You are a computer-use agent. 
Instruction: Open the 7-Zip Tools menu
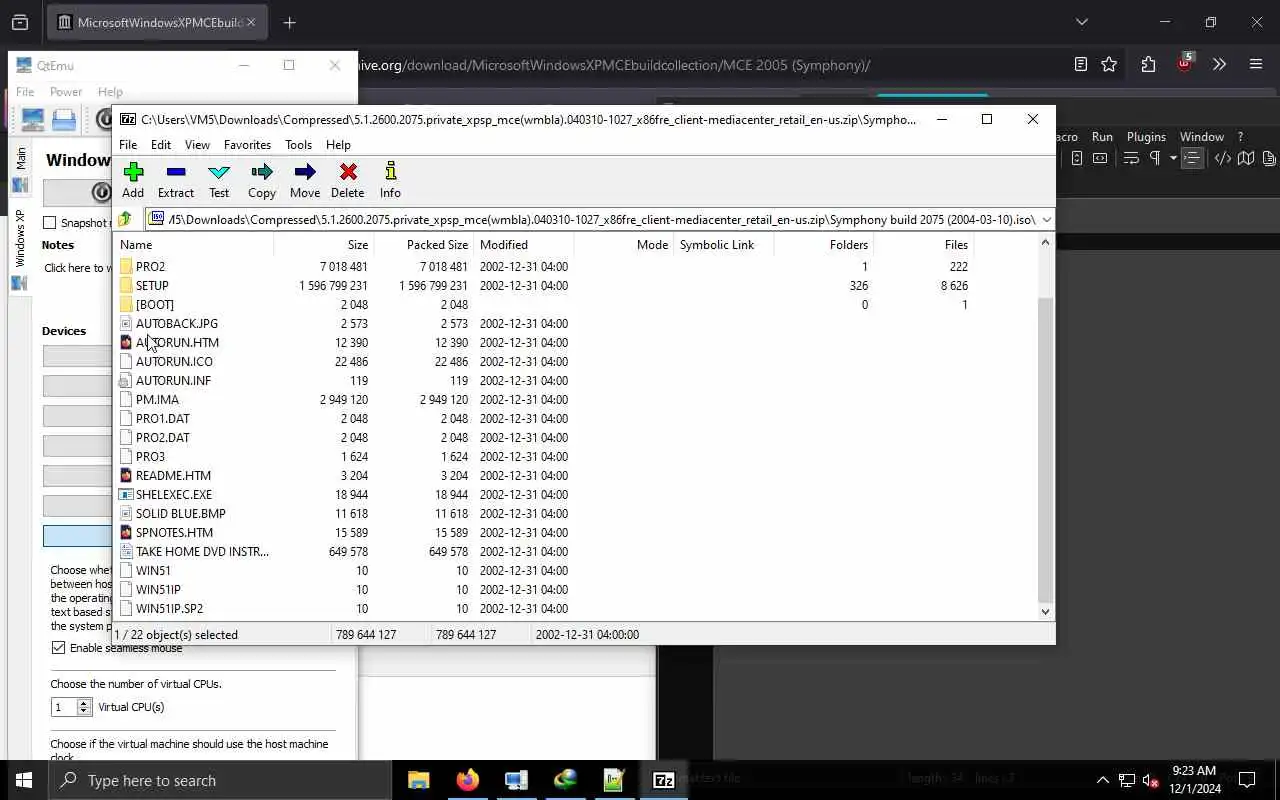(299, 145)
